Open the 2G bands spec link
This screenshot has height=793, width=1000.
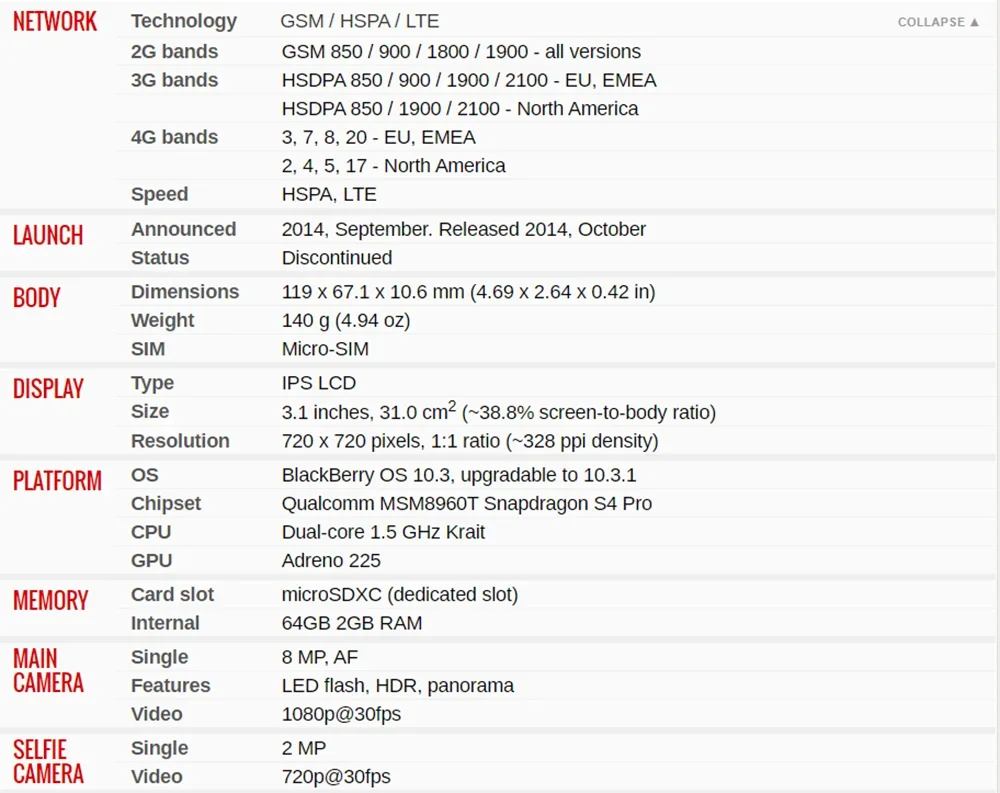pyautogui.click(x=174, y=51)
